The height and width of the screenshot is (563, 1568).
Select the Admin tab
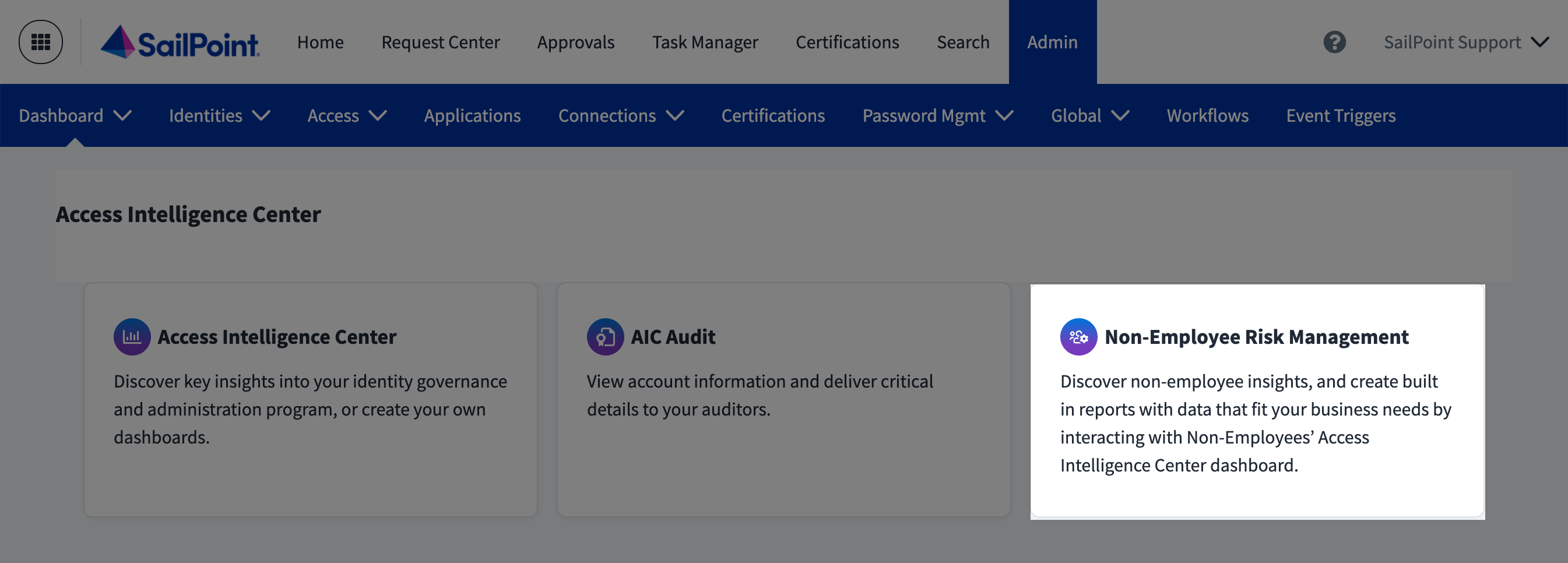pyautogui.click(x=1053, y=42)
